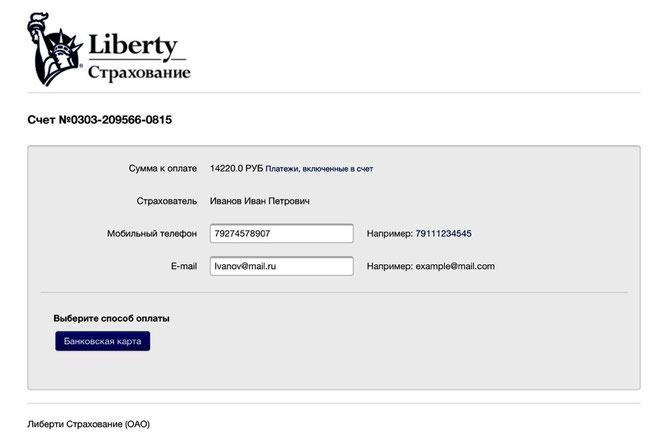Click the Выберите способ оплаты heading
Viewport: 668px width, 436px height.
[111, 318]
